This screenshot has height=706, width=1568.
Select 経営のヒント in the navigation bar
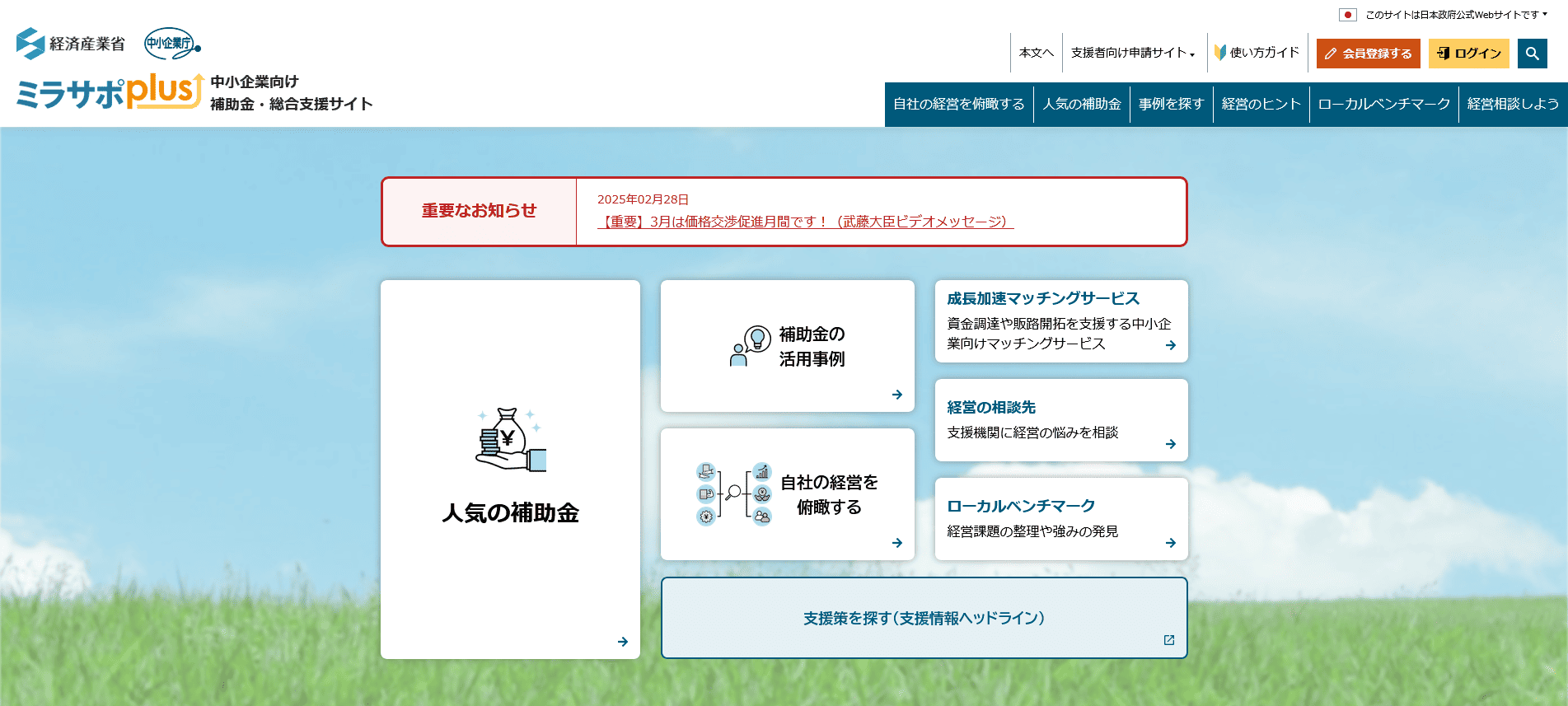click(x=1261, y=104)
